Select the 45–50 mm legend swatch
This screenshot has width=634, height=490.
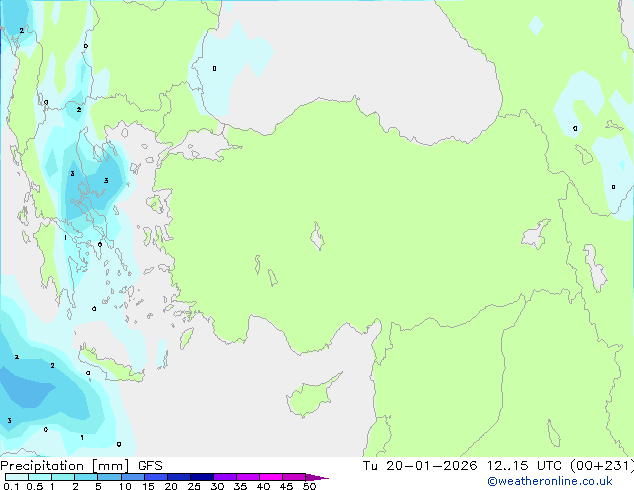point(294,477)
